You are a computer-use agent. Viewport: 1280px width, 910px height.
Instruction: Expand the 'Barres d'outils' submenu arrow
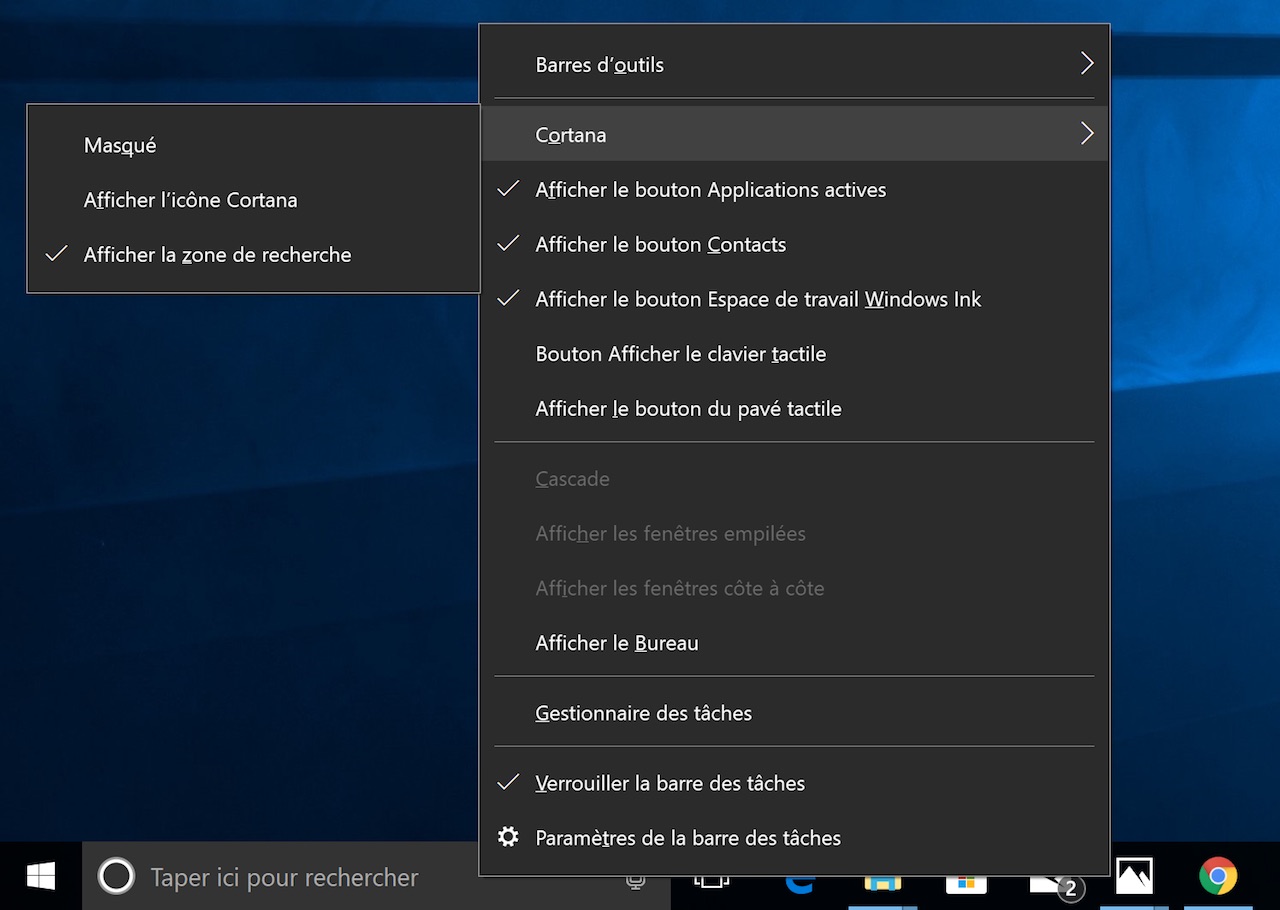pos(1087,64)
